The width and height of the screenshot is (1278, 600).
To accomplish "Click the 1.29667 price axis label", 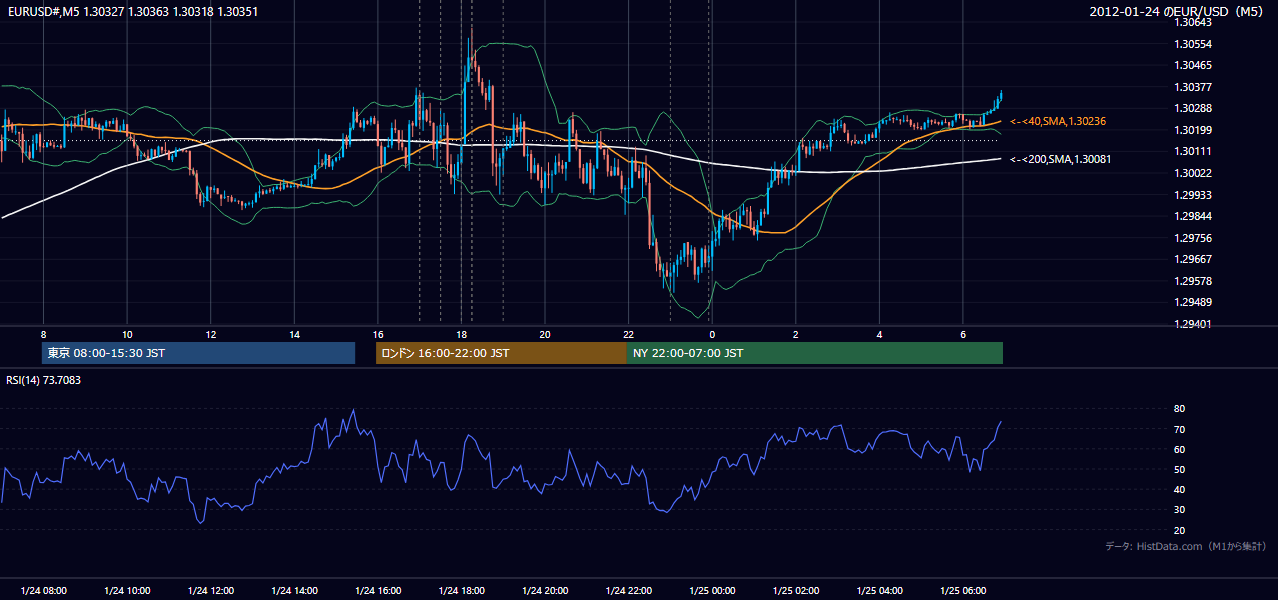I will [x=1193, y=259].
